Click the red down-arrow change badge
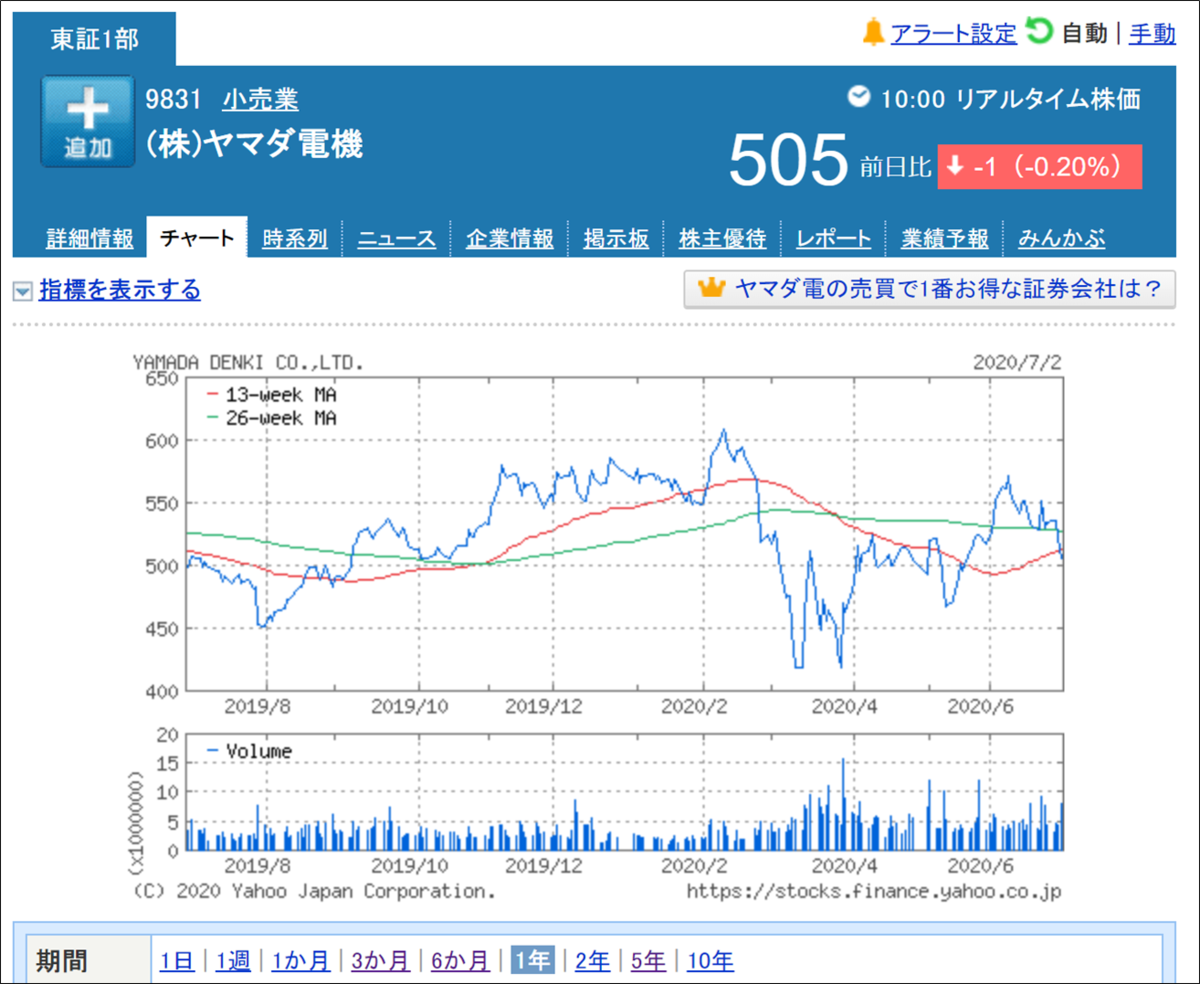Image resolution: width=1200 pixels, height=984 pixels. coord(1039,167)
